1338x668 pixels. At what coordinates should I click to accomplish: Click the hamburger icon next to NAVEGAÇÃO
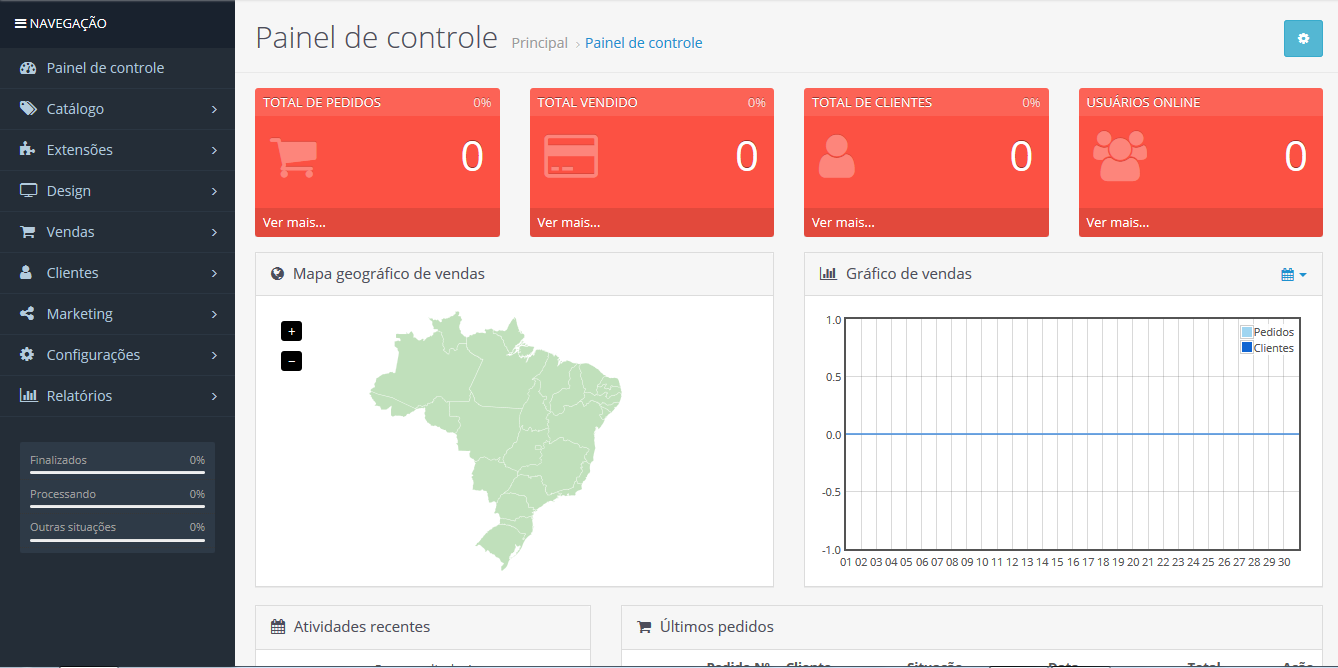click(x=22, y=22)
